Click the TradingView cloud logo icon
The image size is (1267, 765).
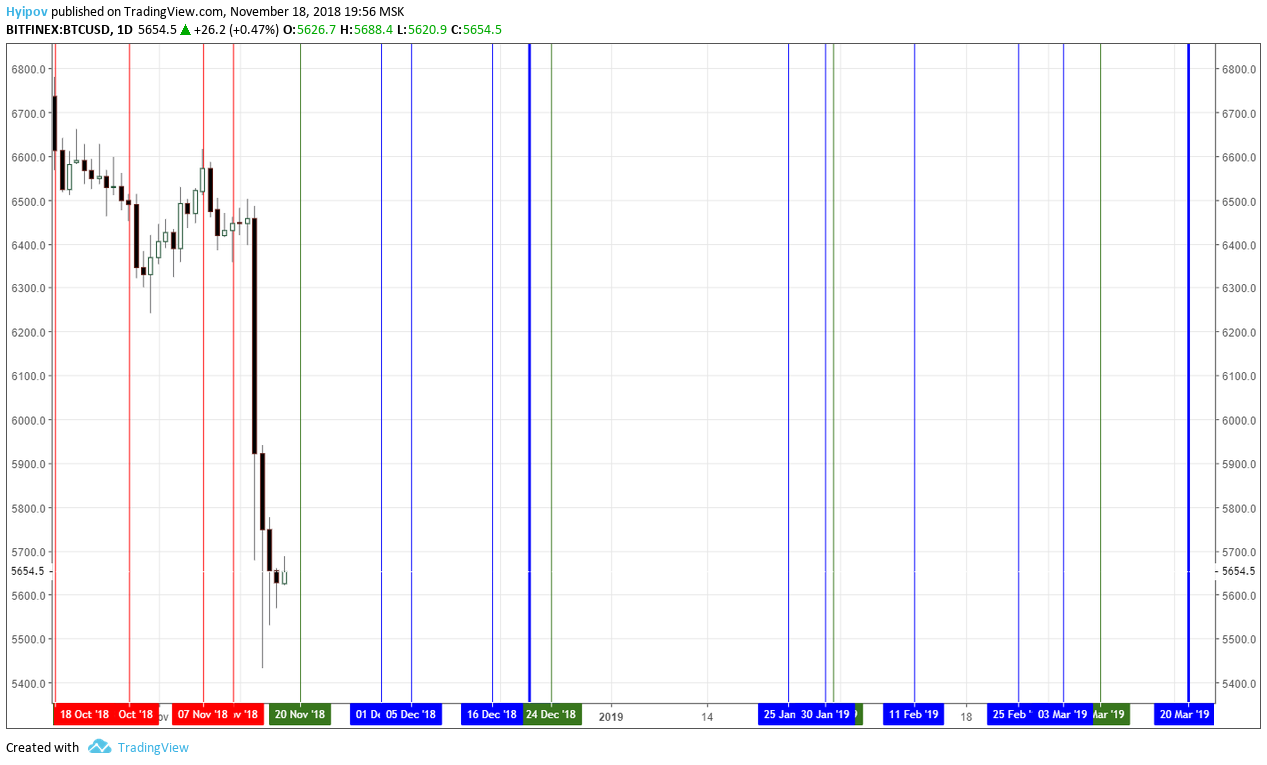(x=98, y=747)
